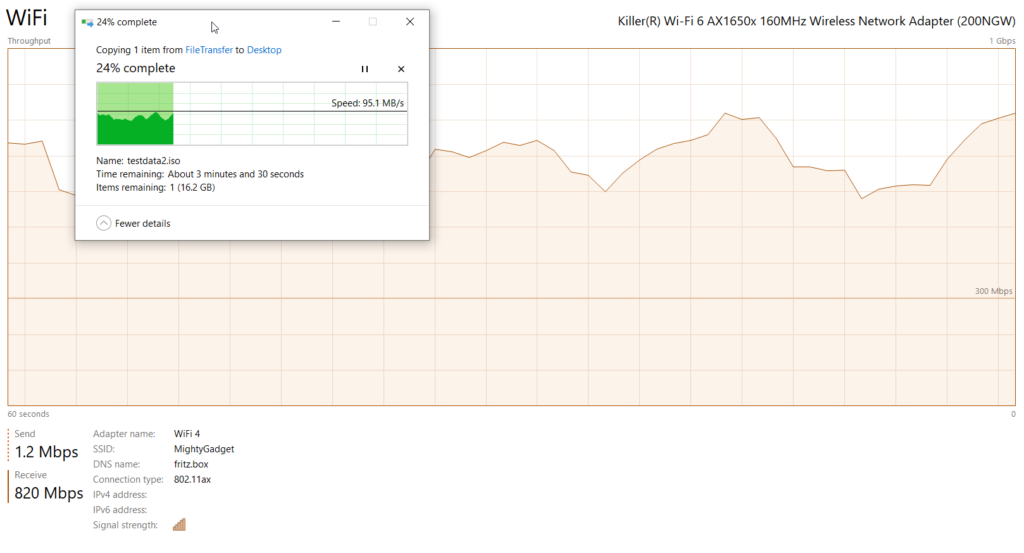This screenshot has width=1024, height=553.
Task: Open the Desktop destination link
Action: tap(264, 49)
